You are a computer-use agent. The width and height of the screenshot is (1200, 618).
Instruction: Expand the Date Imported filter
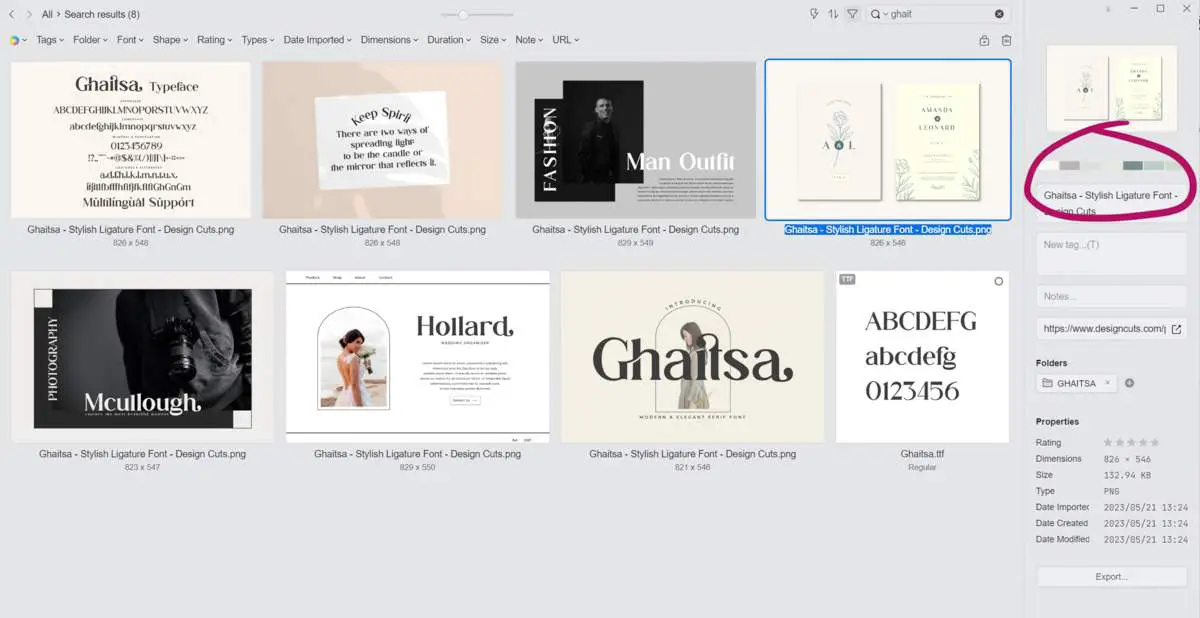pyautogui.click(x=318, y=40)
